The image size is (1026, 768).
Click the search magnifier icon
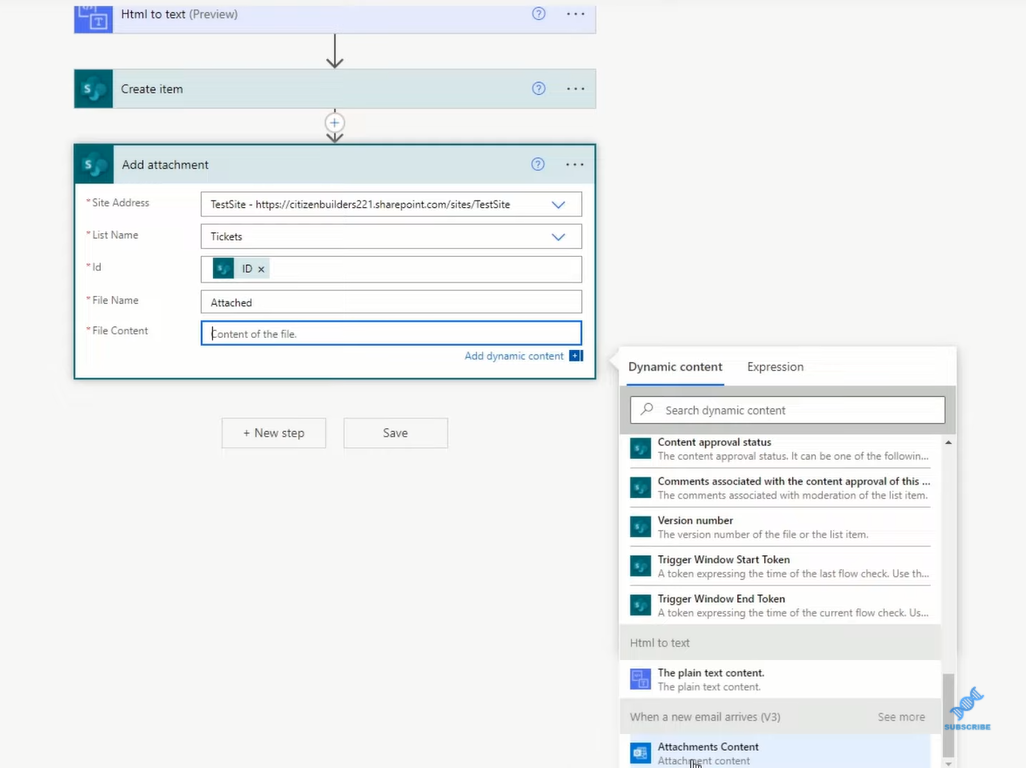point(647,410)
